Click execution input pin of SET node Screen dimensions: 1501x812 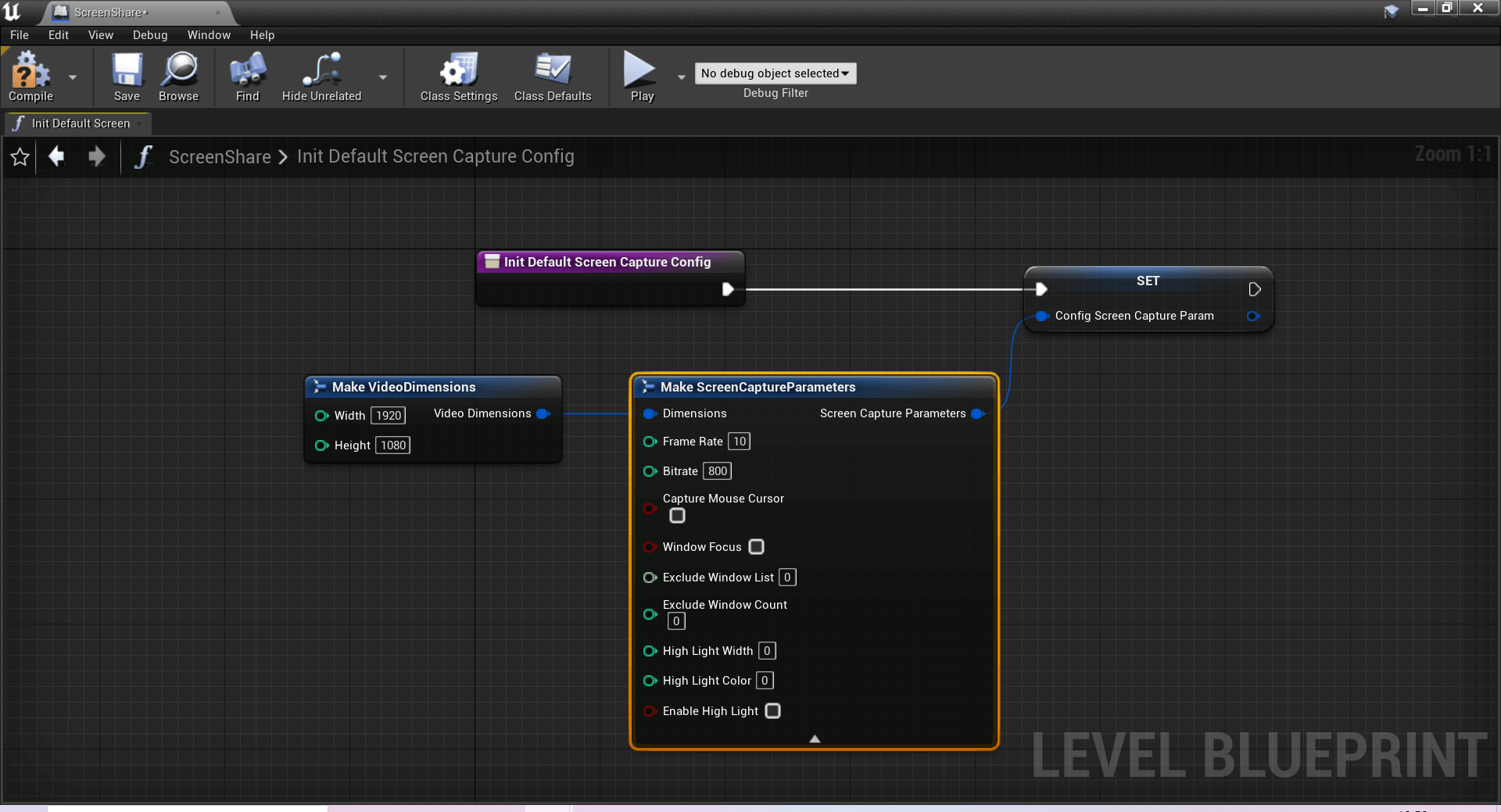point(1041,289)
